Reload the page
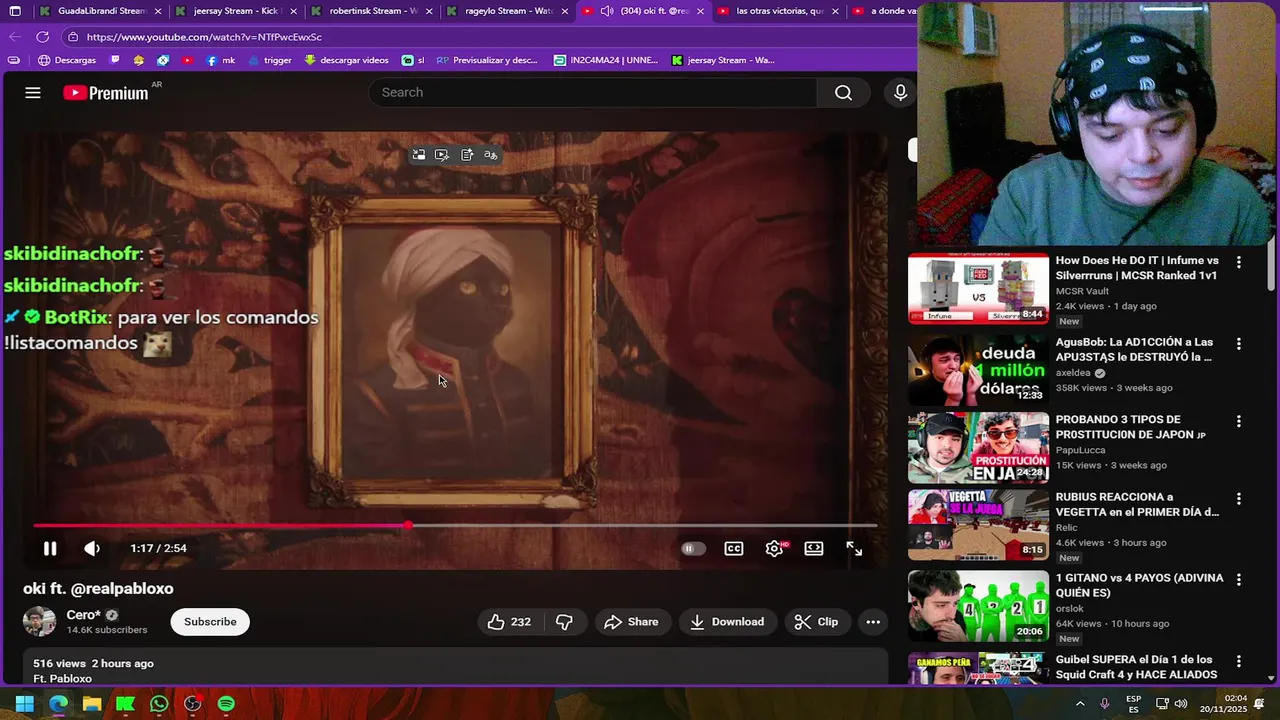 (x=42, y=37)
